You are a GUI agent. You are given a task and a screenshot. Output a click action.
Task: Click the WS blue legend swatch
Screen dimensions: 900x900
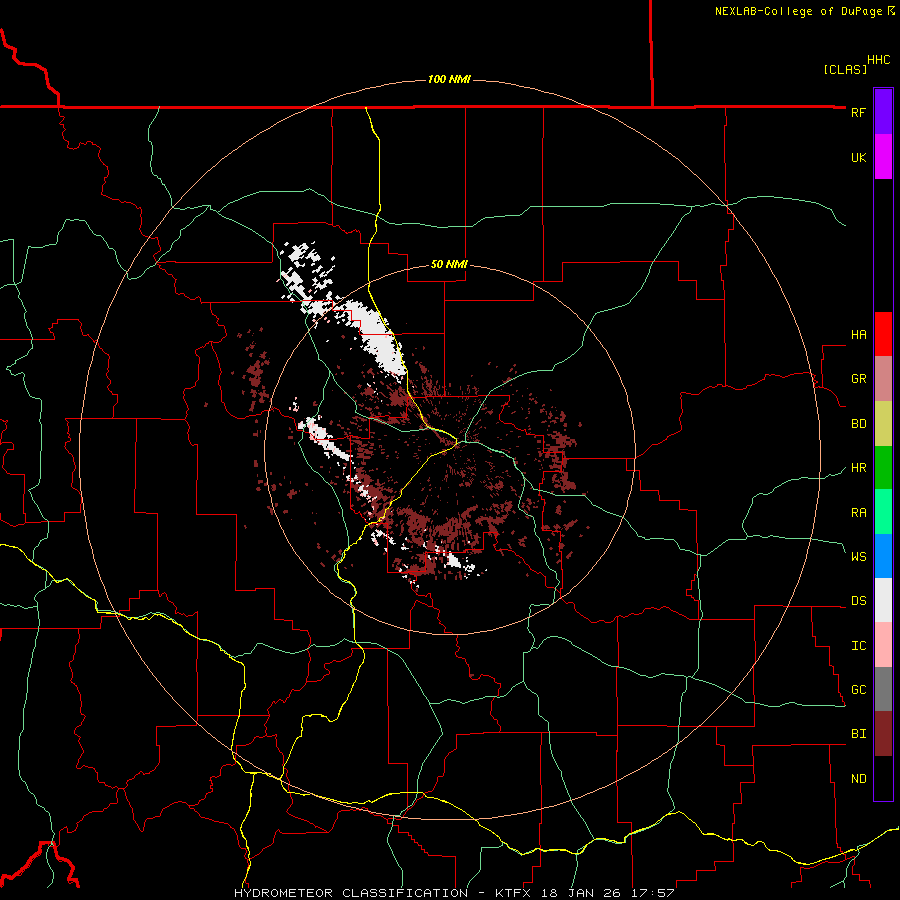click(x=883, y=556)
